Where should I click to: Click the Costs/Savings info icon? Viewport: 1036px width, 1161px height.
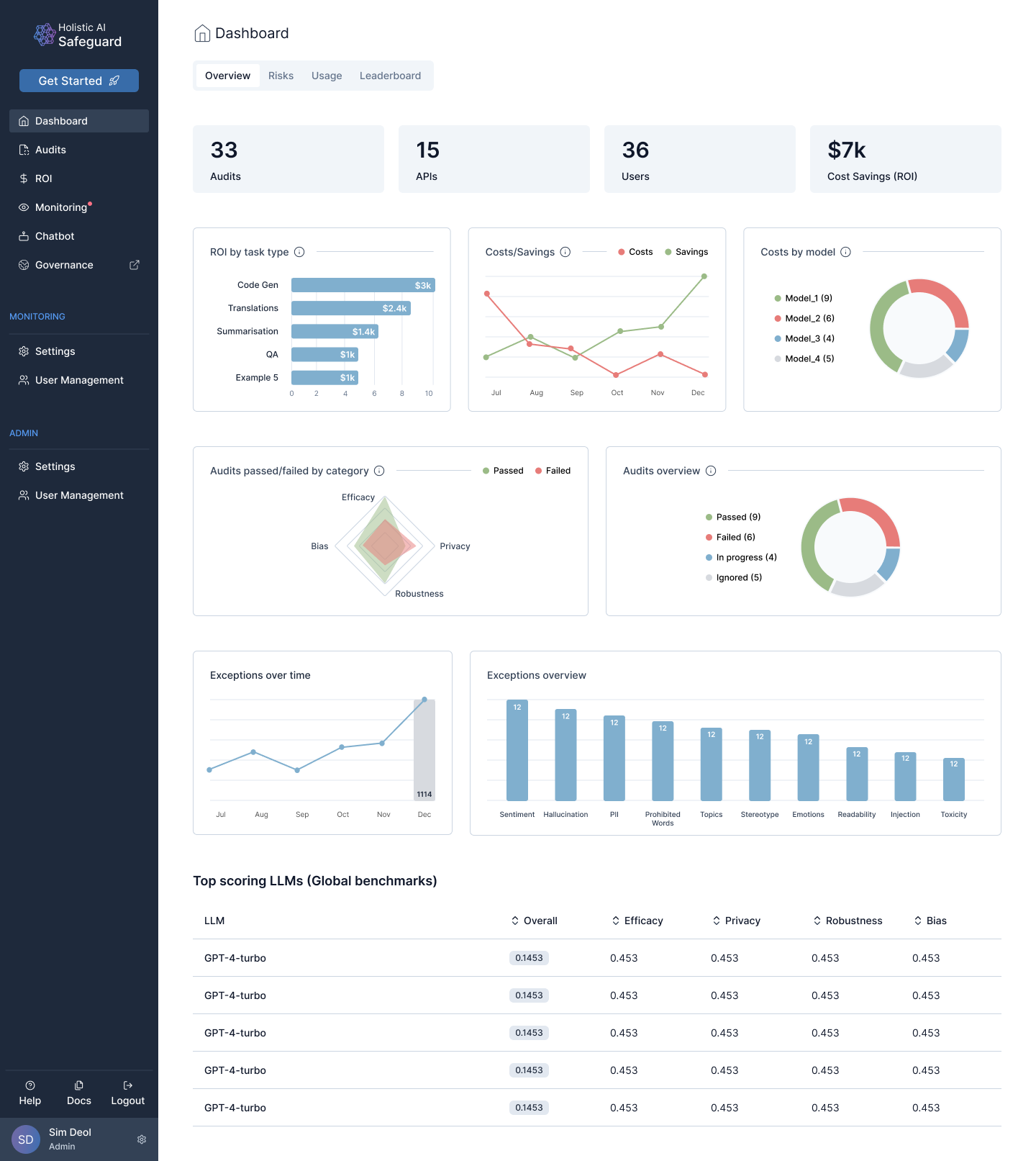pyautogui.click(x=565, y=252)
